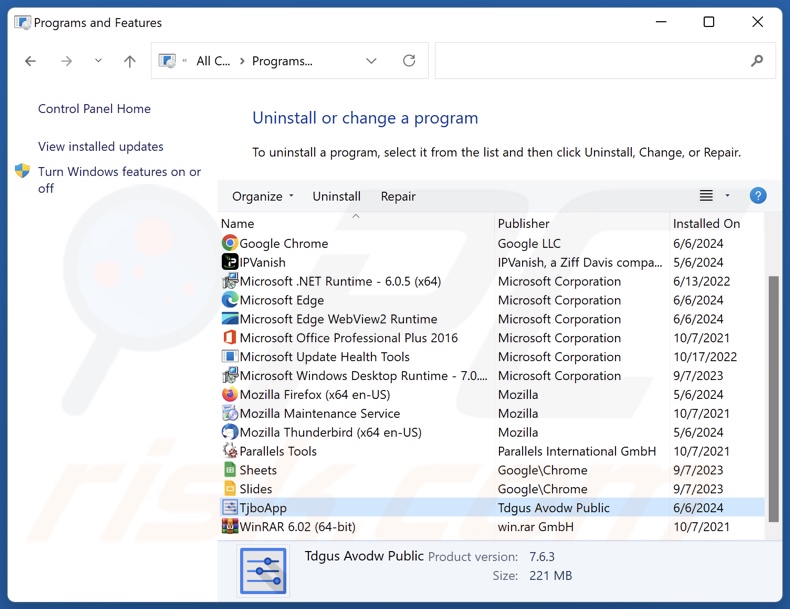790x609 pixels.
Task: Open the address bar history dropdown
Action: pos(371,61)
